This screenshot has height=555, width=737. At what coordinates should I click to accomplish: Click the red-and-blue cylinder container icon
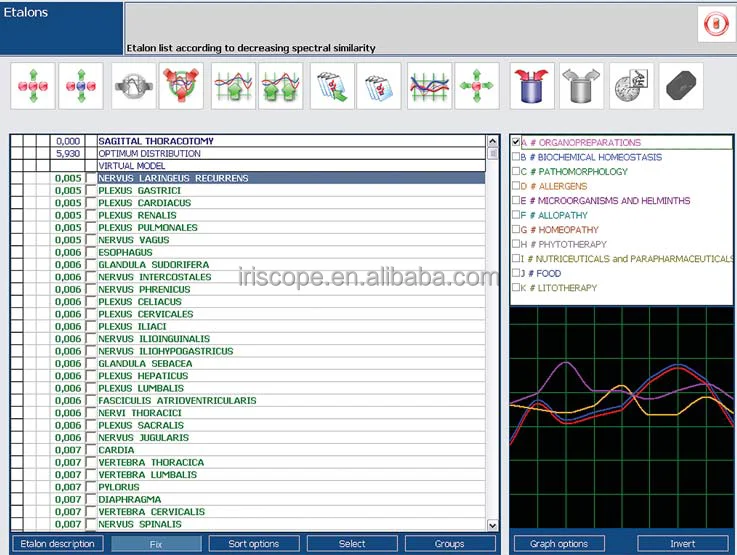[532, 87]
